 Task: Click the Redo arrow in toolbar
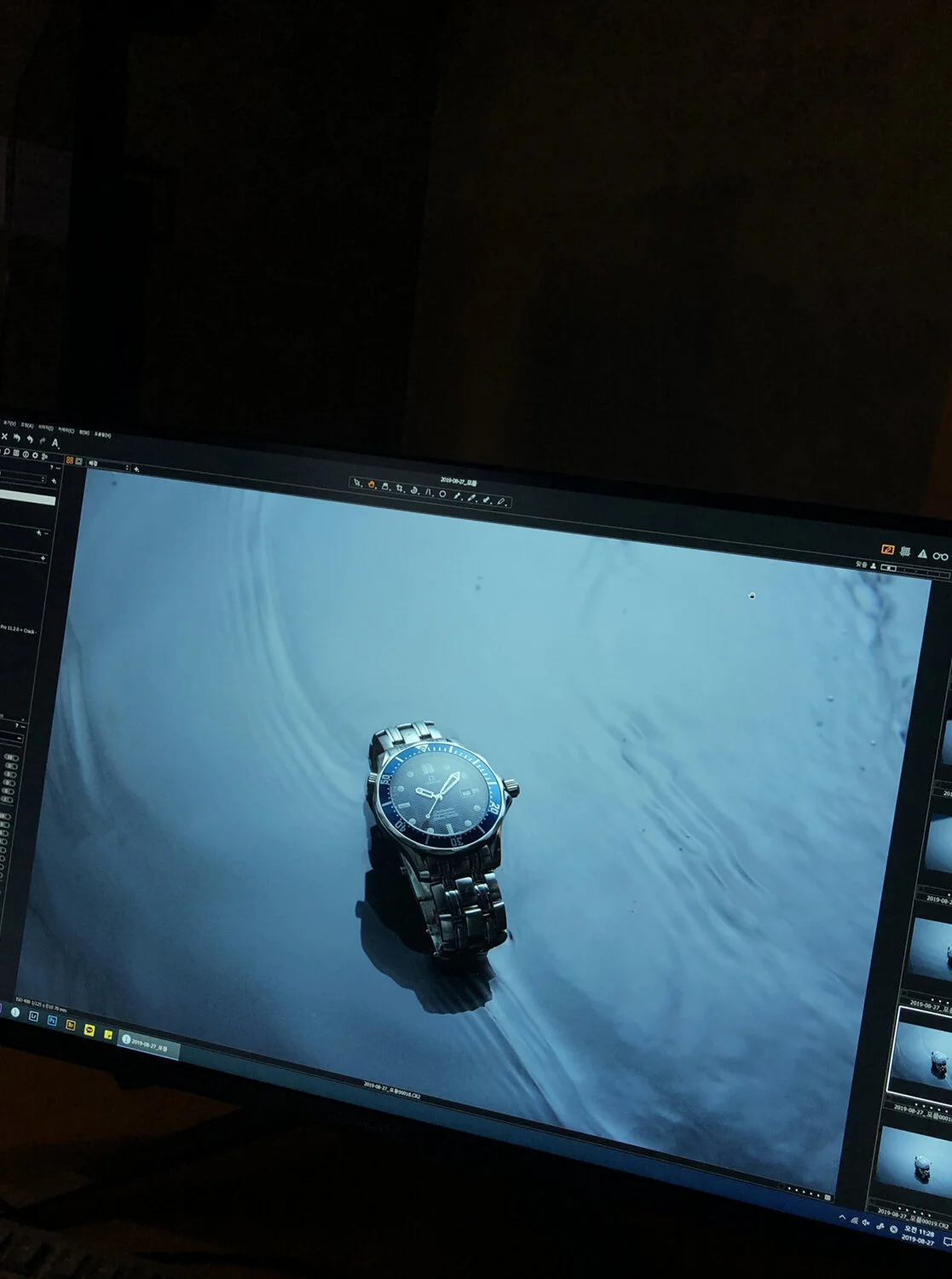tap(43, 441)
